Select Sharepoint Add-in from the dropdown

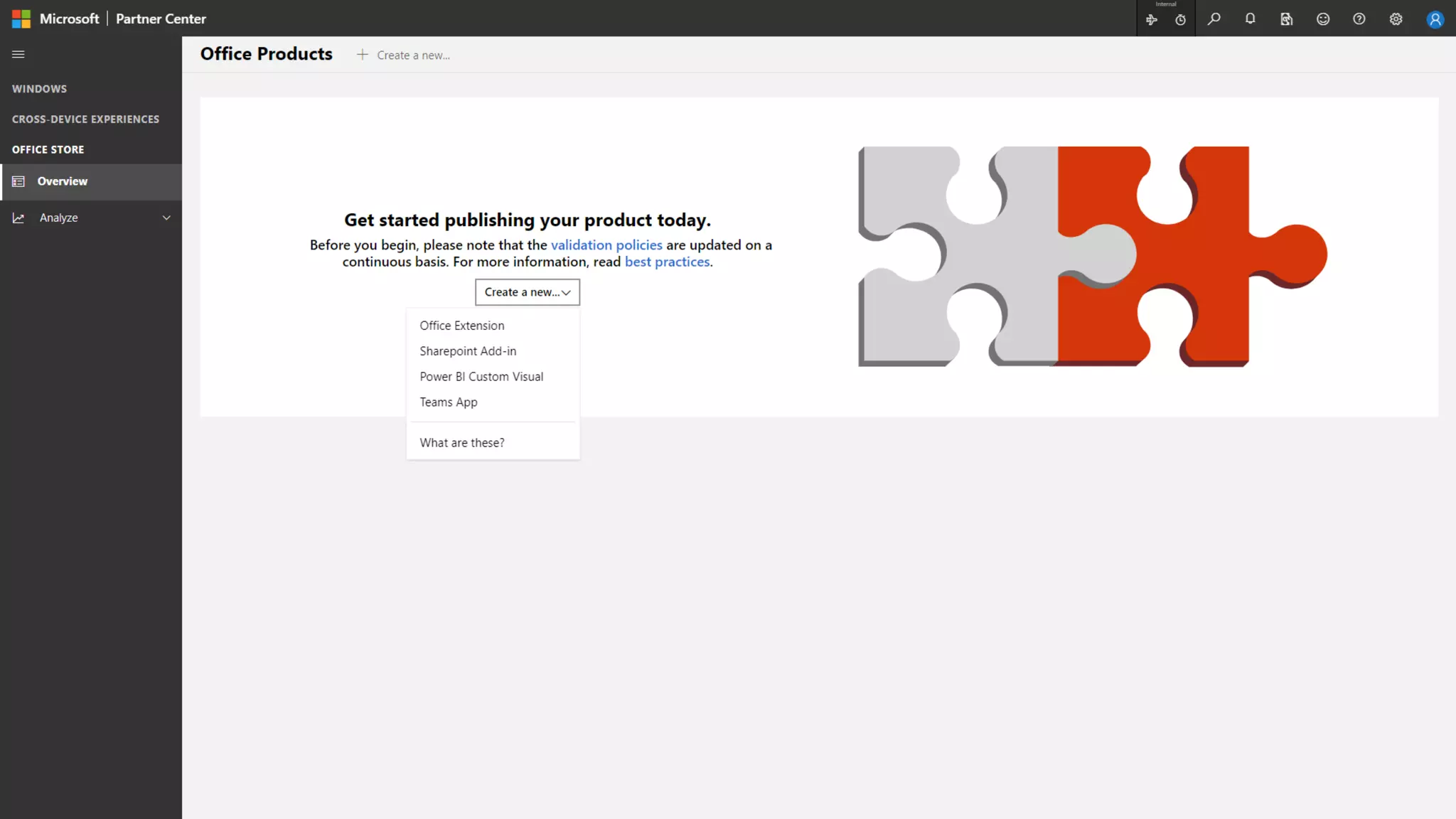point(468,351)
